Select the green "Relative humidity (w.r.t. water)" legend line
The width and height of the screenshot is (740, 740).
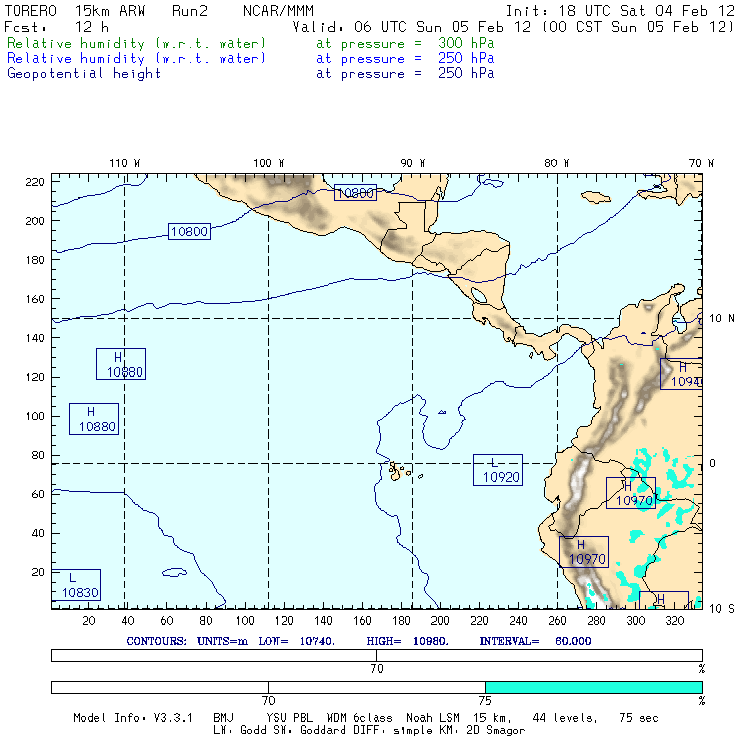(136, 43)
